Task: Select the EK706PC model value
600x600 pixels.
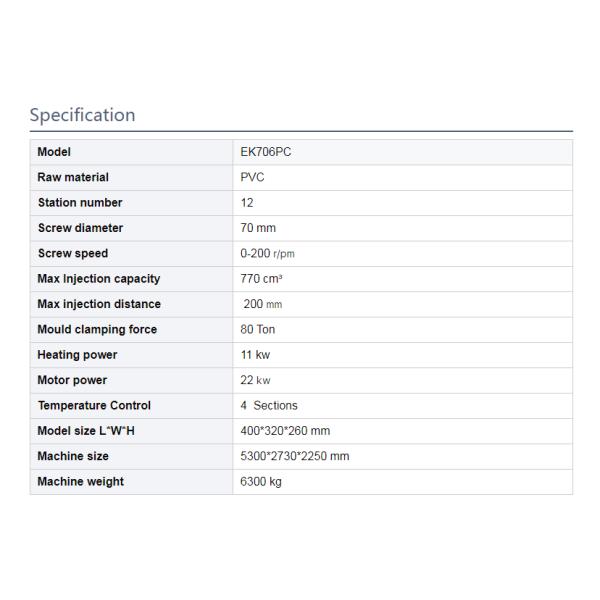Action: click(266, 152)
